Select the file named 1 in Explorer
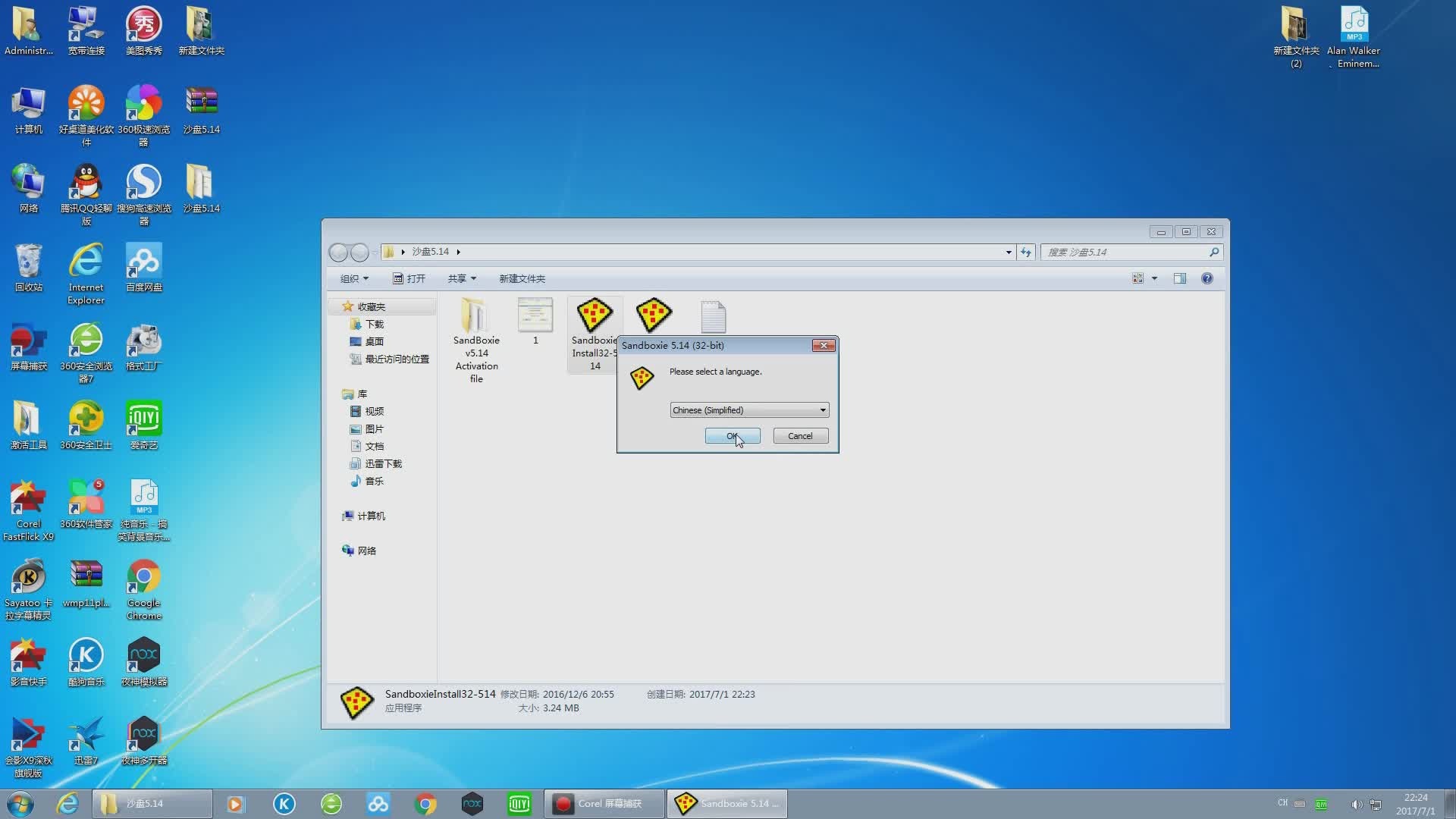1456x819 pixels. click(535, 322)
